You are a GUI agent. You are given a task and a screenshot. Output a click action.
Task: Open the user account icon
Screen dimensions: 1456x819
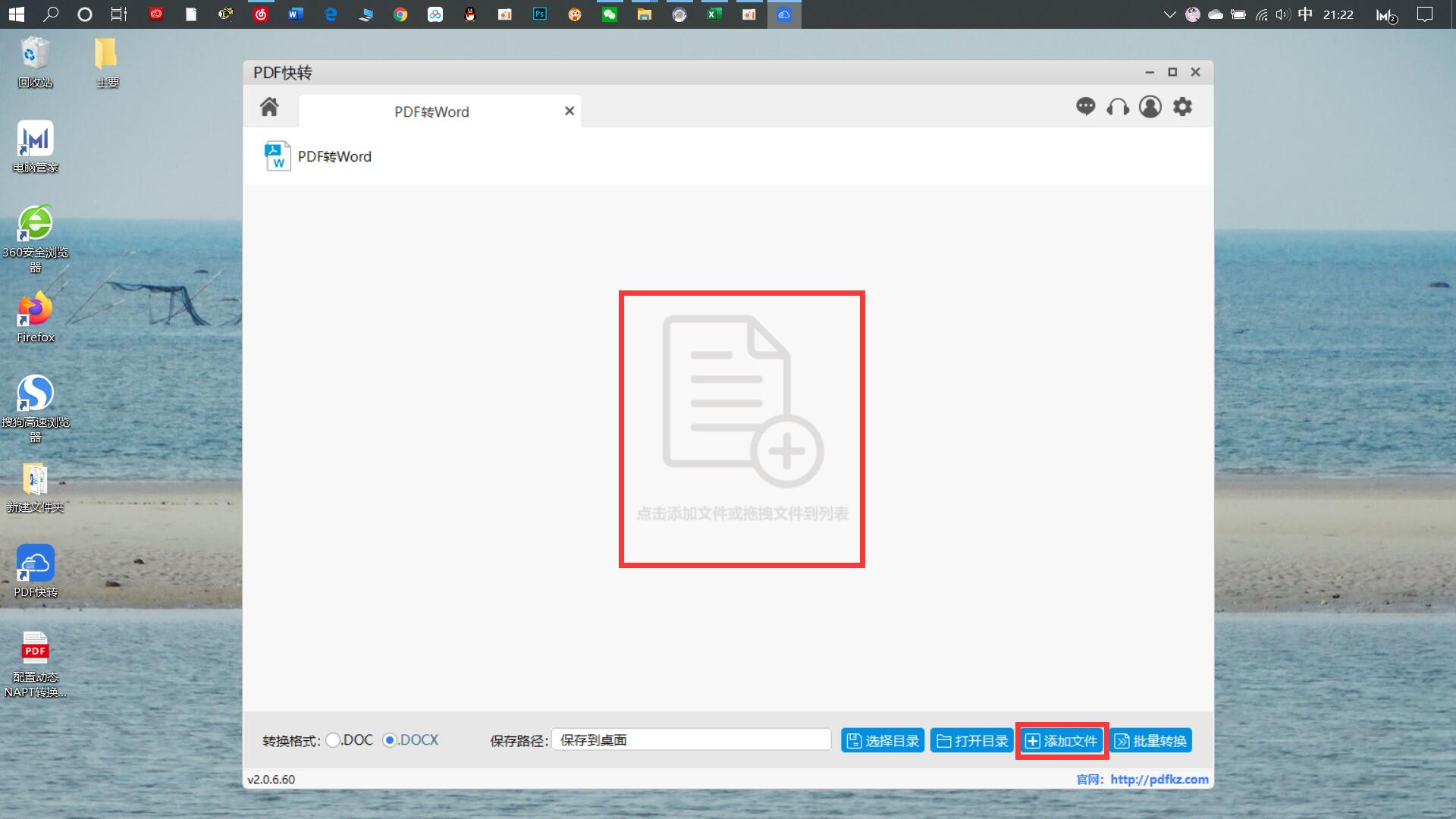[1150, 107]
